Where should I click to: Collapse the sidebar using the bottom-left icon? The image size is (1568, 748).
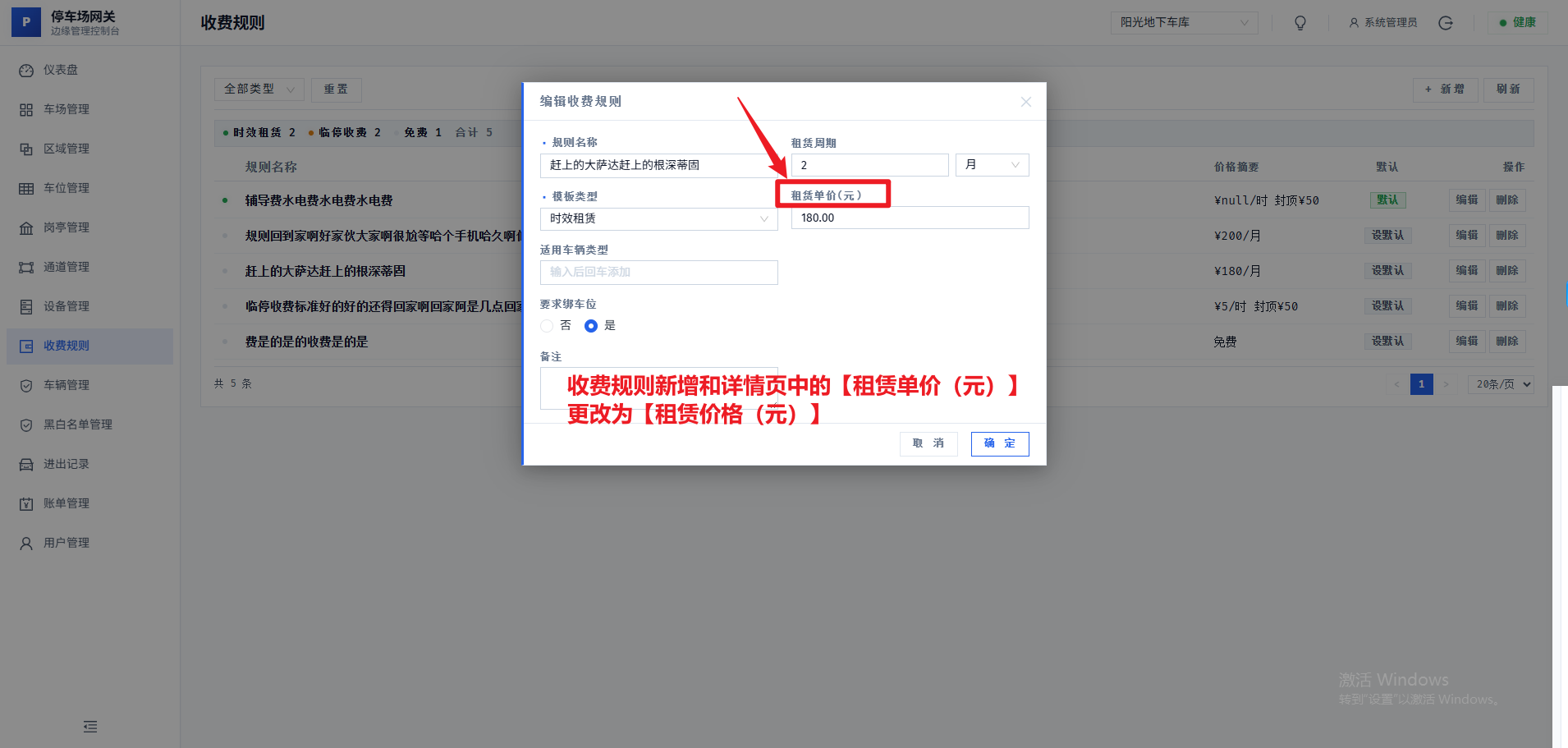point(89,726)
